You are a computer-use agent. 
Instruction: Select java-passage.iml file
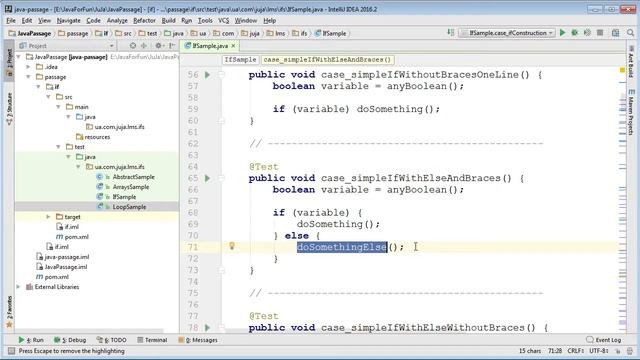[x=67, y=257]
